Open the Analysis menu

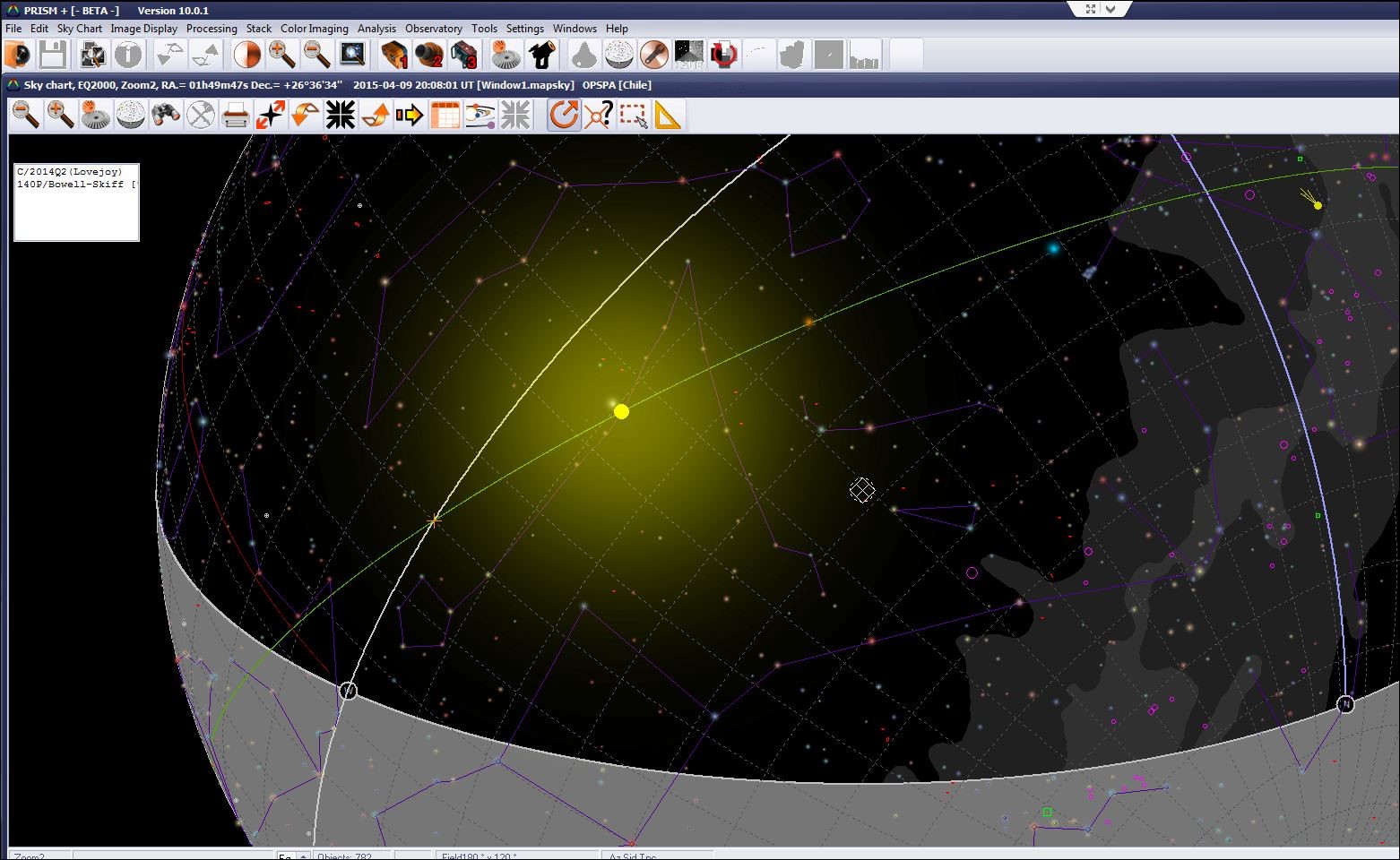[x=376, y=29]
